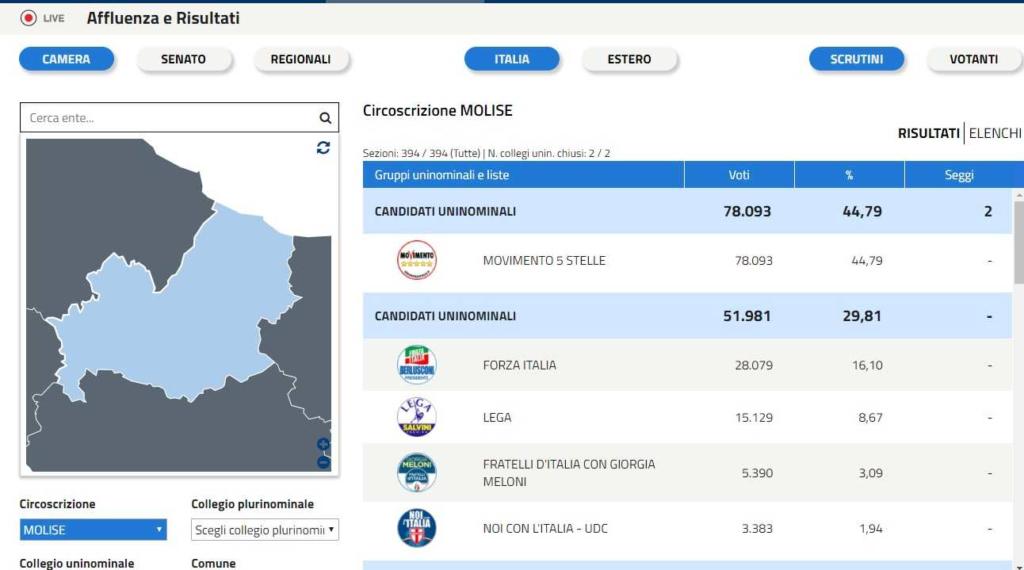Click the Movimento 5 Stelle party logo
This screenshot has width=1024, height=570.
tap(416, 261)
